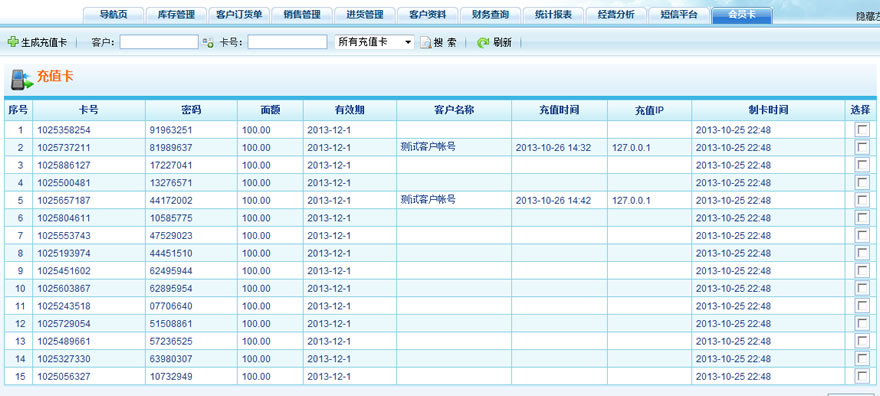Open the 客户资料 tab
The image size is (880, 396).
click(x=428, y=16)
